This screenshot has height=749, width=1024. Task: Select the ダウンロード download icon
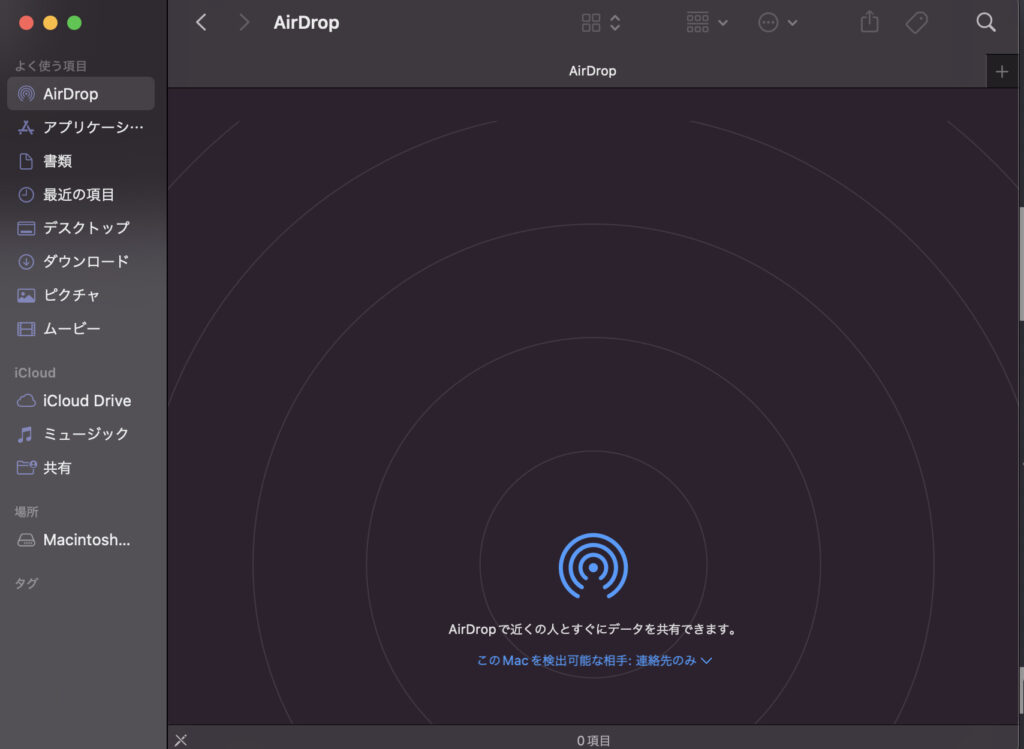point(26,262)
